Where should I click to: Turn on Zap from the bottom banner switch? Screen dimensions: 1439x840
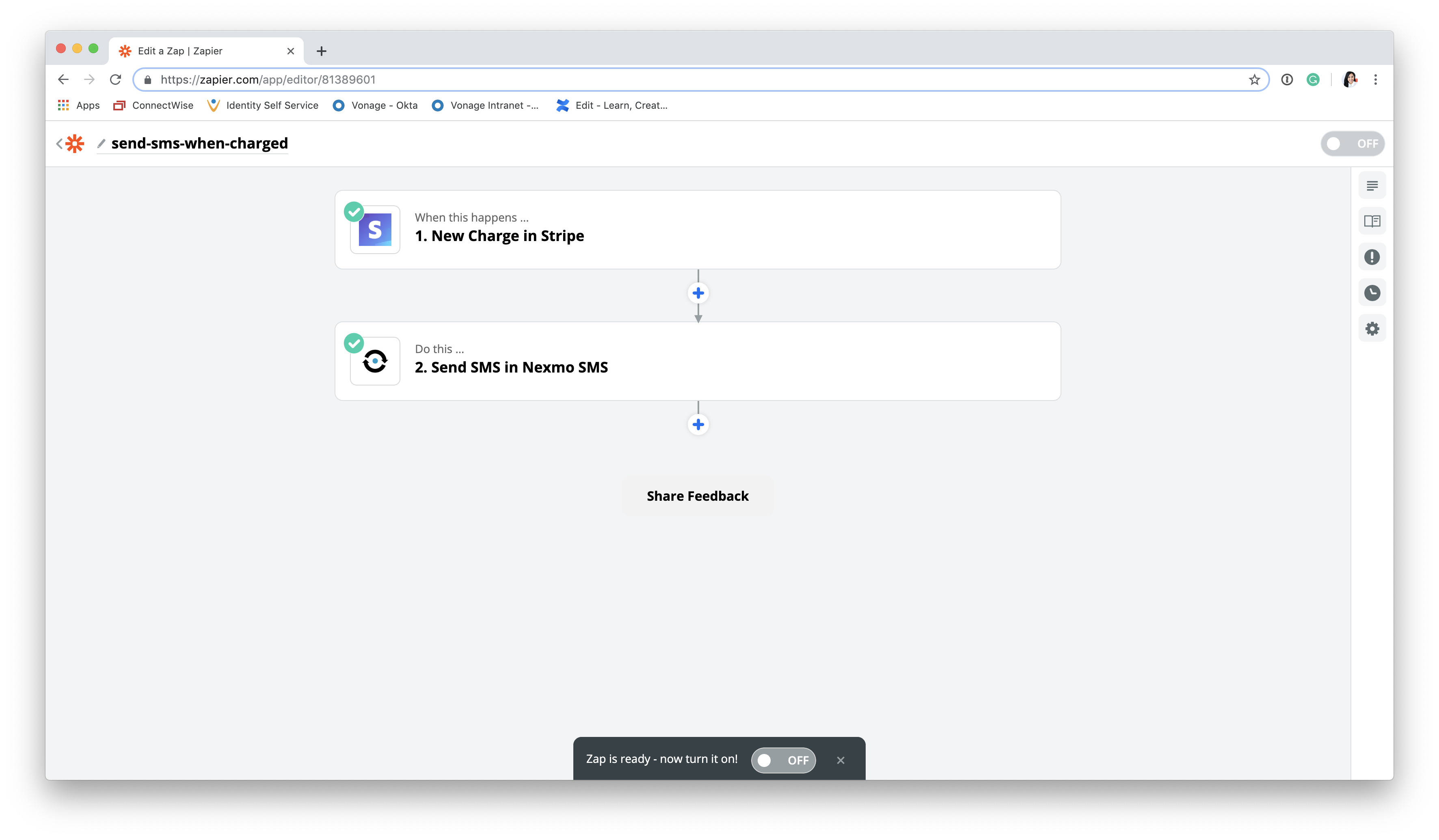point(783,760)
